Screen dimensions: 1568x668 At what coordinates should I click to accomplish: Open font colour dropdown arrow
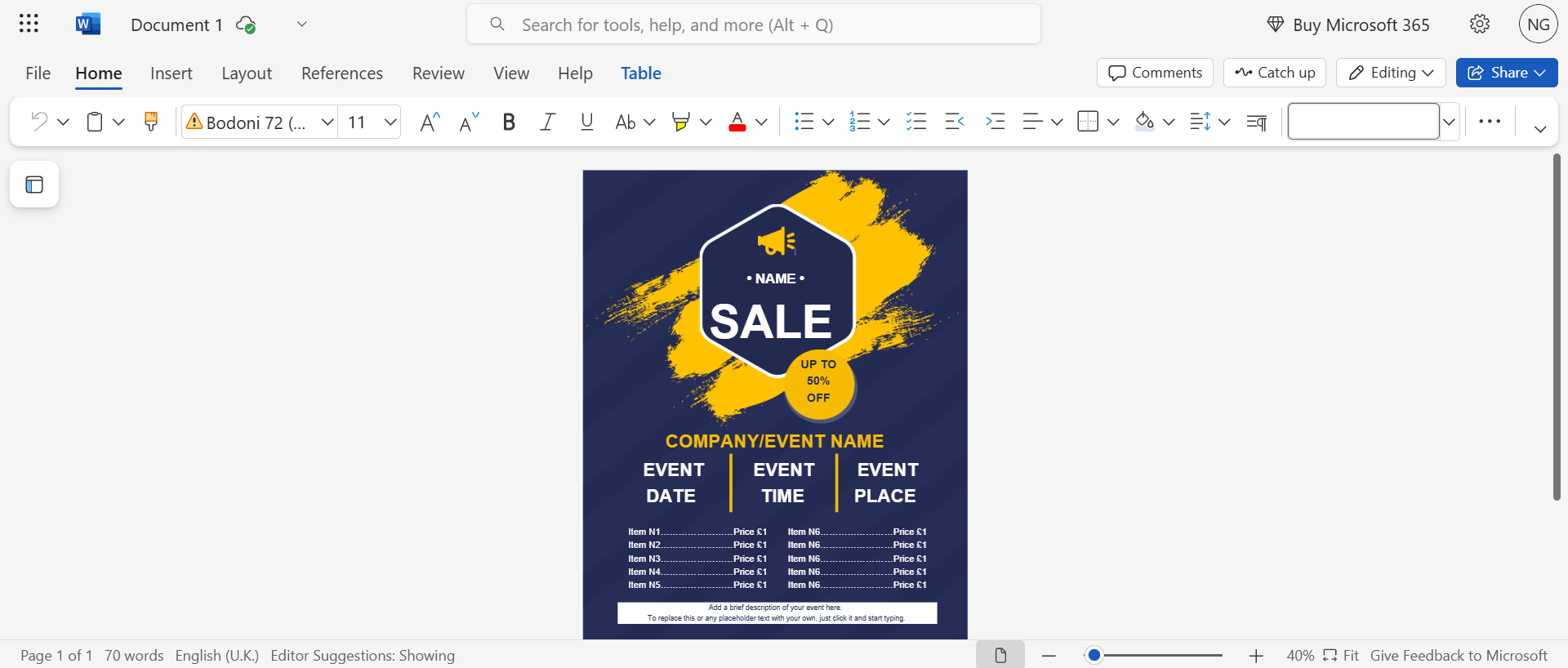(x=761, y=122)
